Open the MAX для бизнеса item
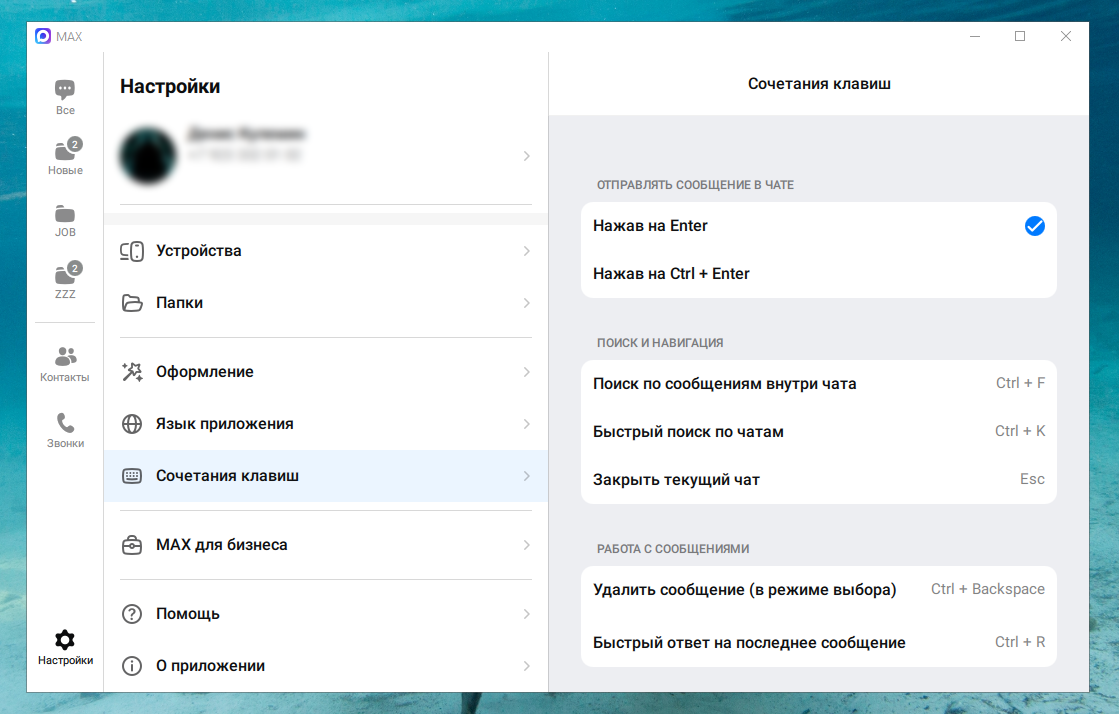The height and width of the screenshot is (714, 1119). (221, 545)
